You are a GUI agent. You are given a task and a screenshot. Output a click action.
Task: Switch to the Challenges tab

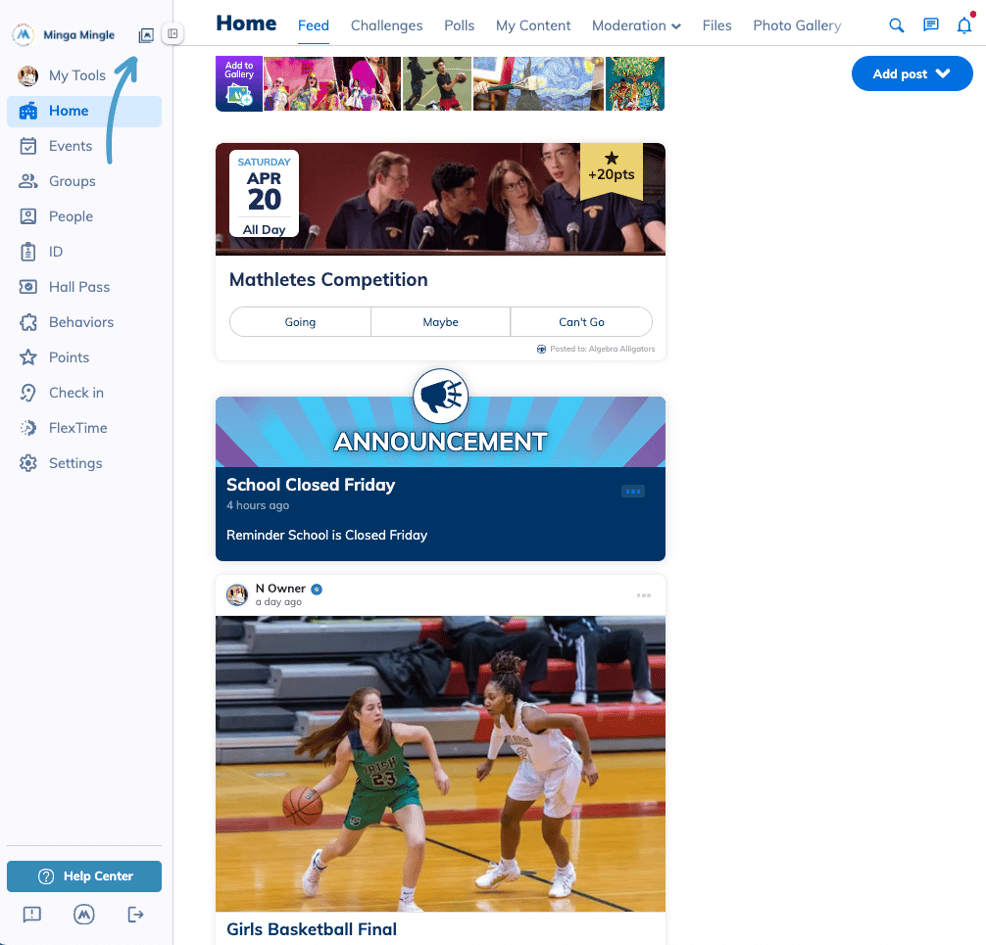pos(387,25)
